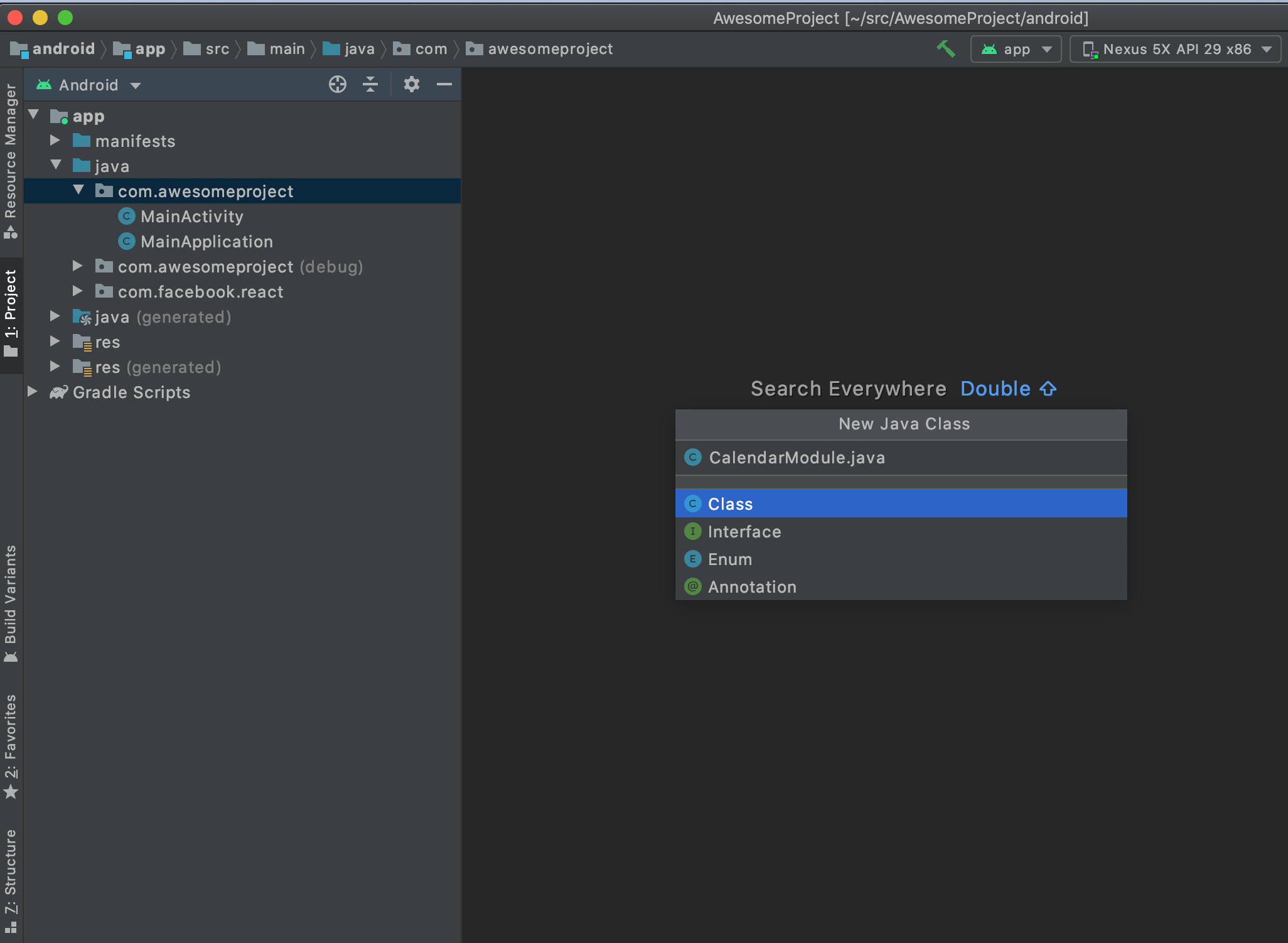Select Class from the New Java Class menu
Viewport: 1288px width, 943px height.
click(901, 503)
